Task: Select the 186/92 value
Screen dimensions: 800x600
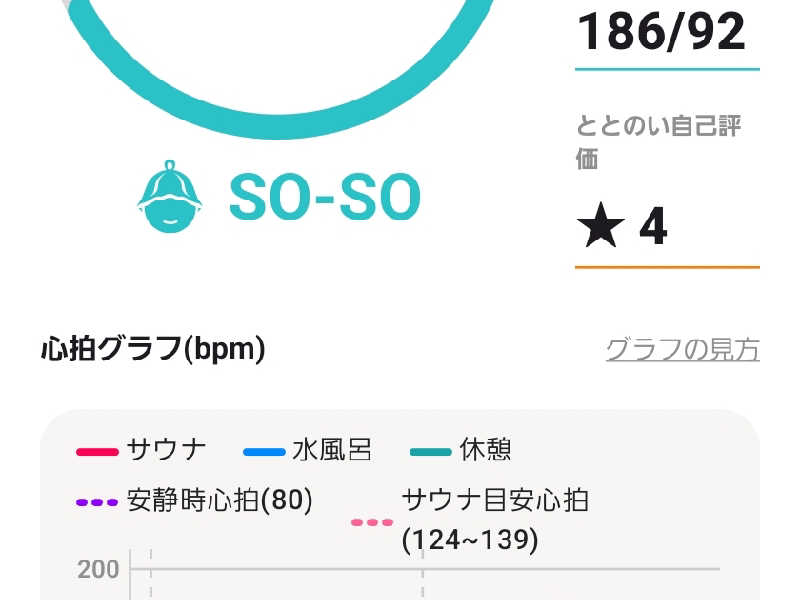Action: coord(661,31)
